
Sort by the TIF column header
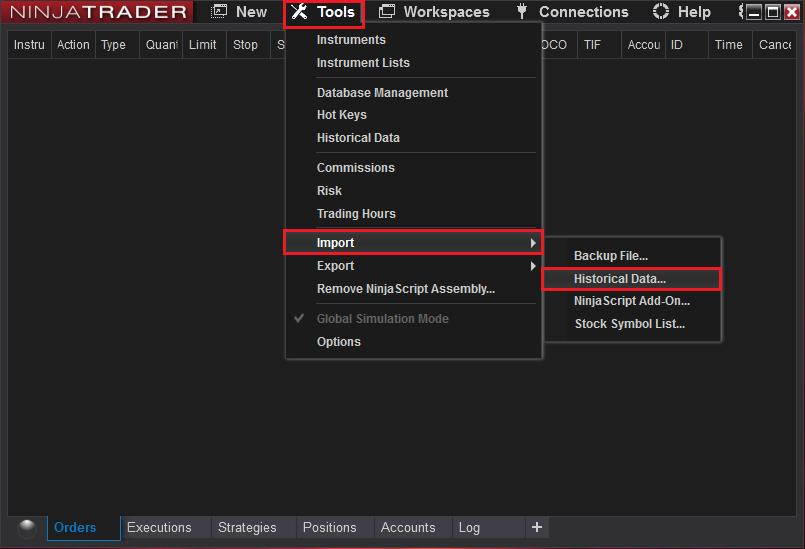(x=600, y=45)
